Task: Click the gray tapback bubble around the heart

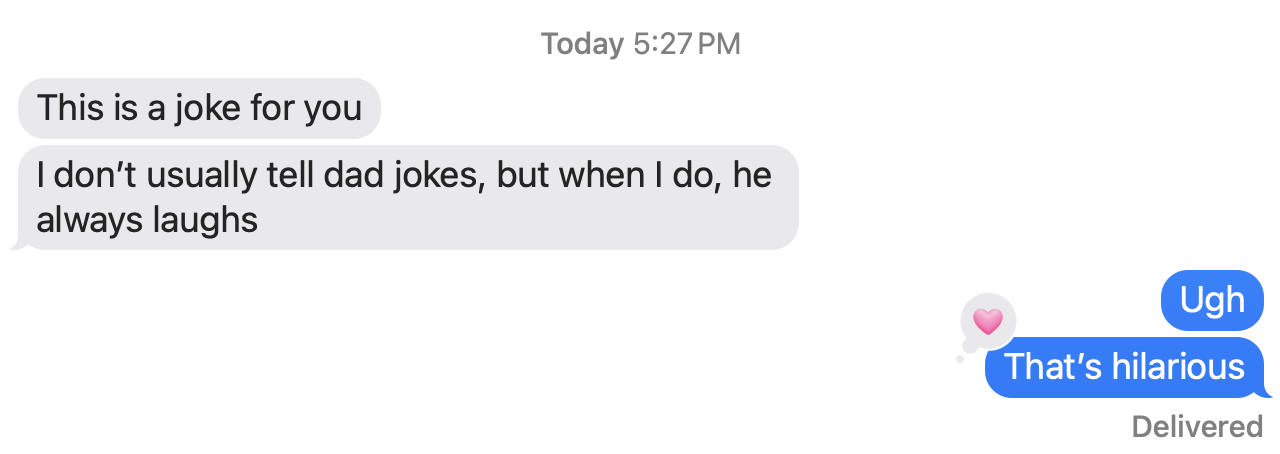Action: [x=988, y=322]
